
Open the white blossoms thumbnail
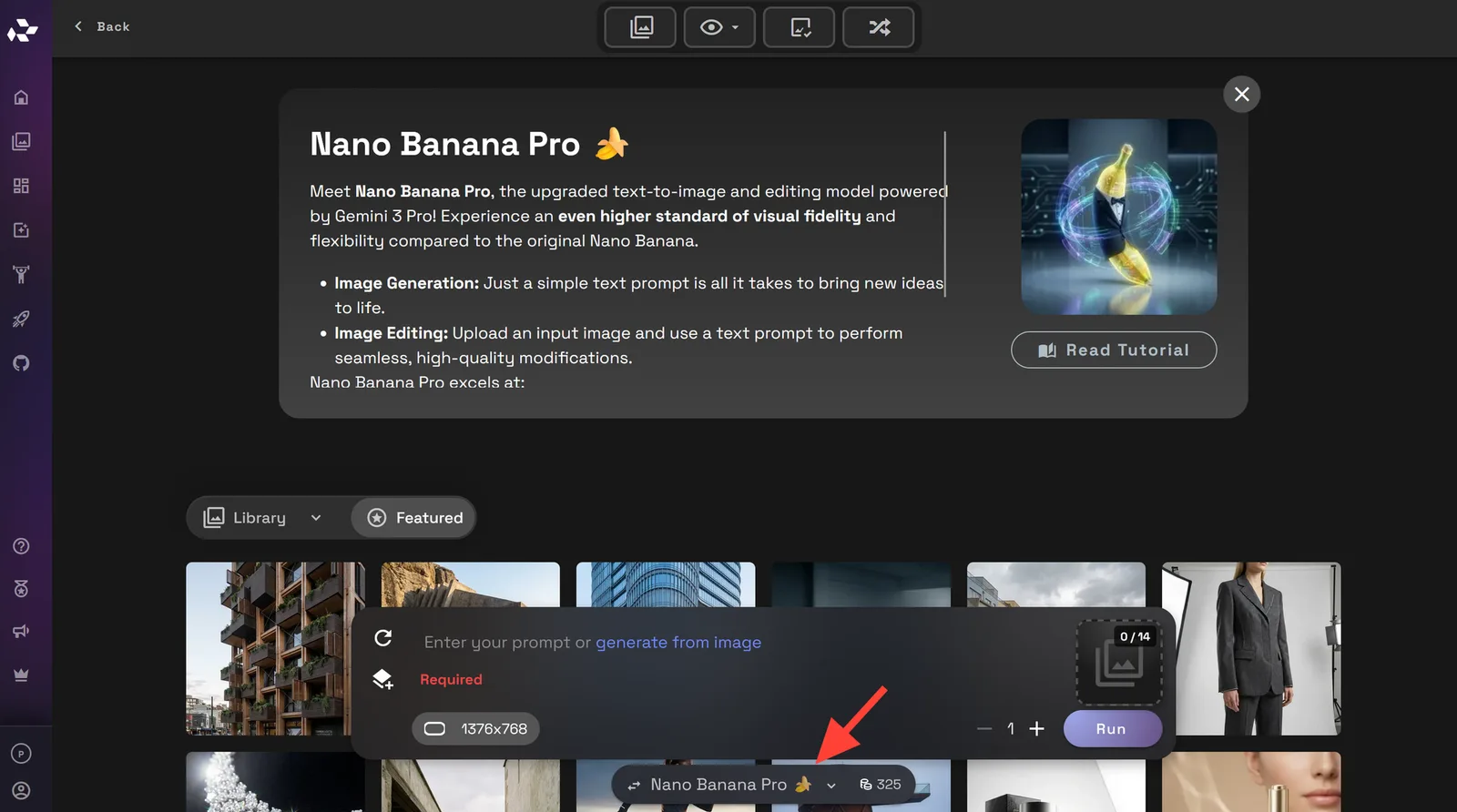pyautogui.click(x=275, y=782)
